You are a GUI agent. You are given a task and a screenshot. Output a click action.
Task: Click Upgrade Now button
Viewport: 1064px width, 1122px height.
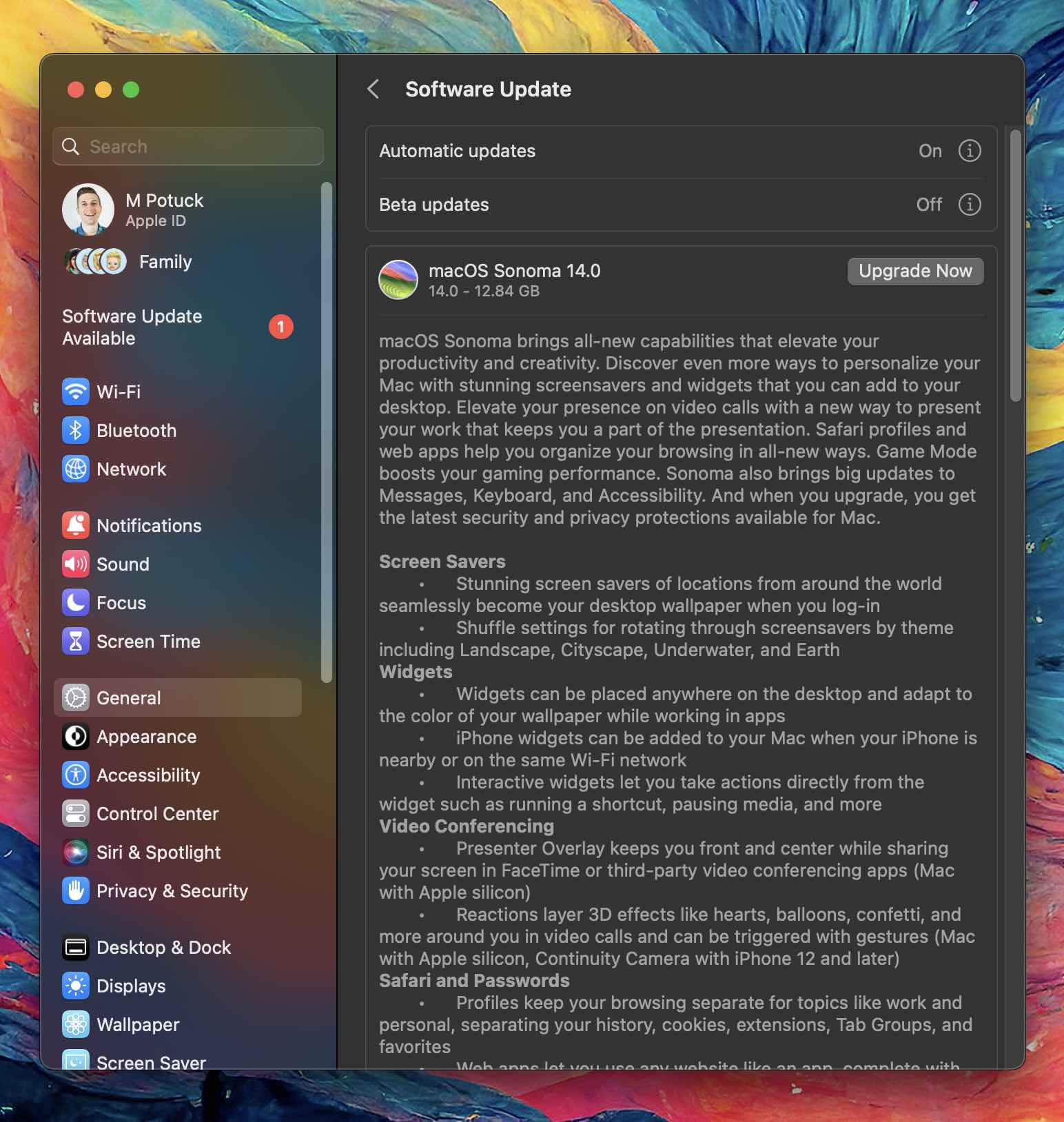pos(915,271)
